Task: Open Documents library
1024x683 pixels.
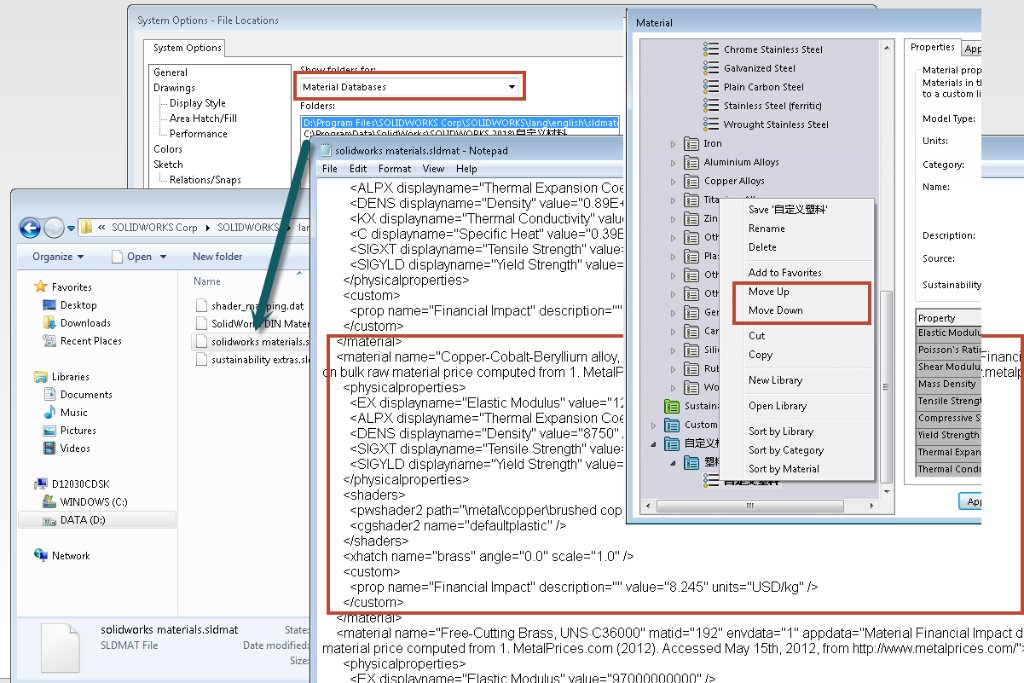Action: point(86,394)
